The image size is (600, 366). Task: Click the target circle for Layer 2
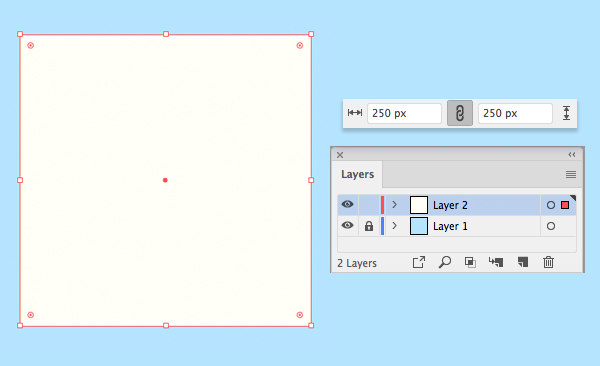[x=551, y=205]
